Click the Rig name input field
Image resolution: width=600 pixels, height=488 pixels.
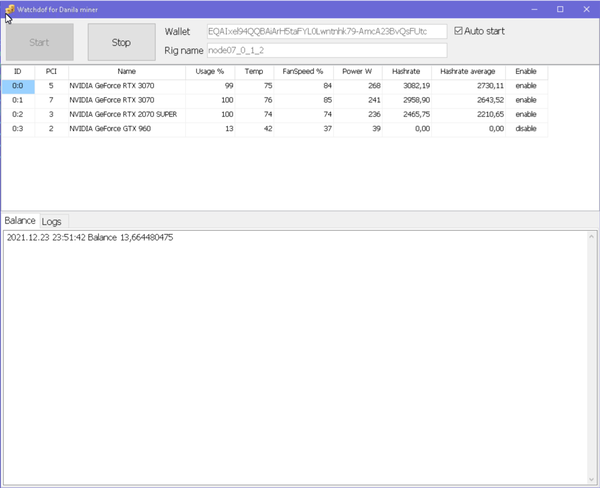pyautogui.click(x=326, y=50)
